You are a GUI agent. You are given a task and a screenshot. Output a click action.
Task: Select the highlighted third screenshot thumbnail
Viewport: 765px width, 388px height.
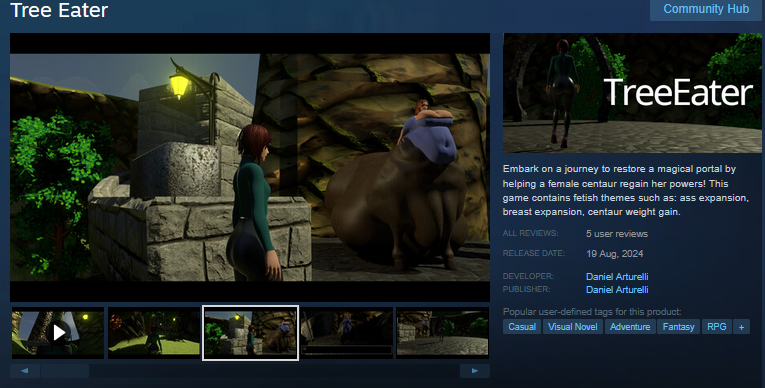pos(250,333)
